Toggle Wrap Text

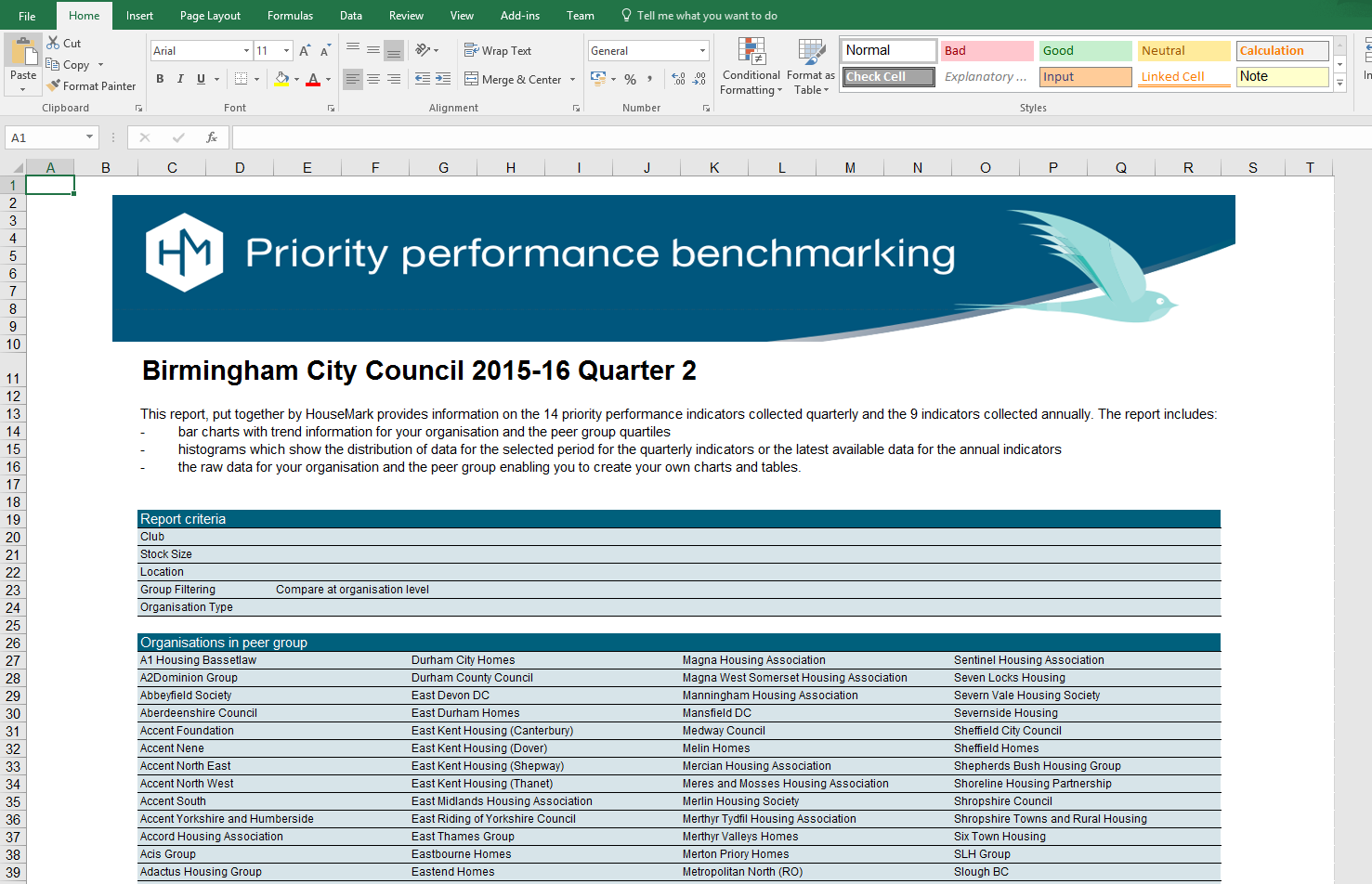click(498, 51)
